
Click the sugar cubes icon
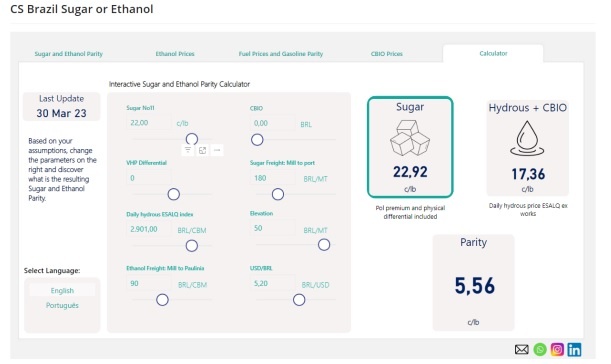coord(410,138)
